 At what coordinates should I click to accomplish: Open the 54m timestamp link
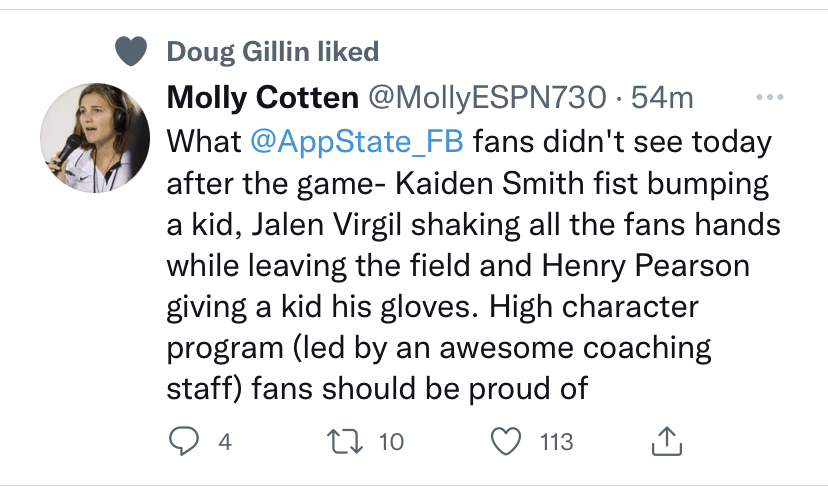tap(667, 98)
